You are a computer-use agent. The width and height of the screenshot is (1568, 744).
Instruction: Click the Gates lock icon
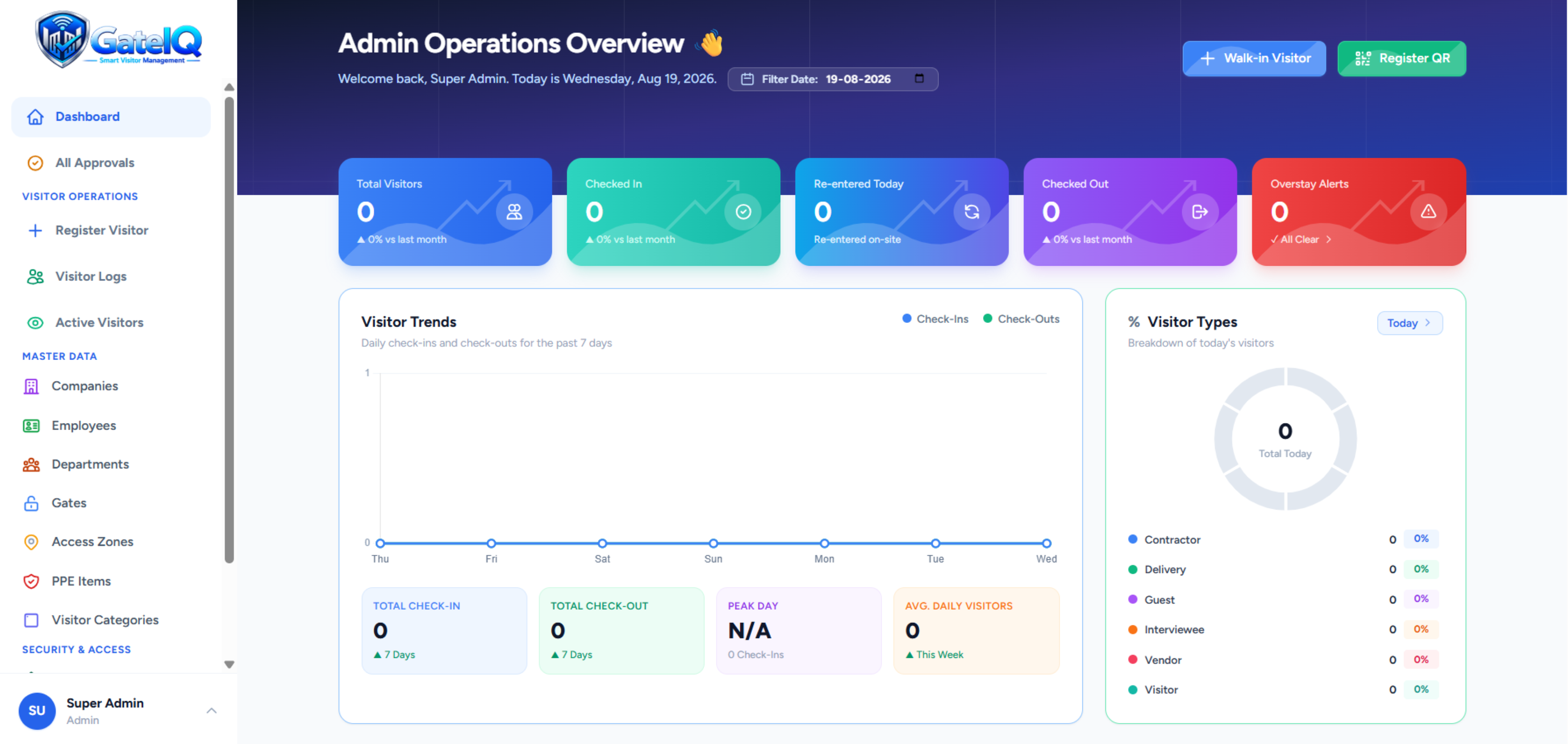[31, 503]
